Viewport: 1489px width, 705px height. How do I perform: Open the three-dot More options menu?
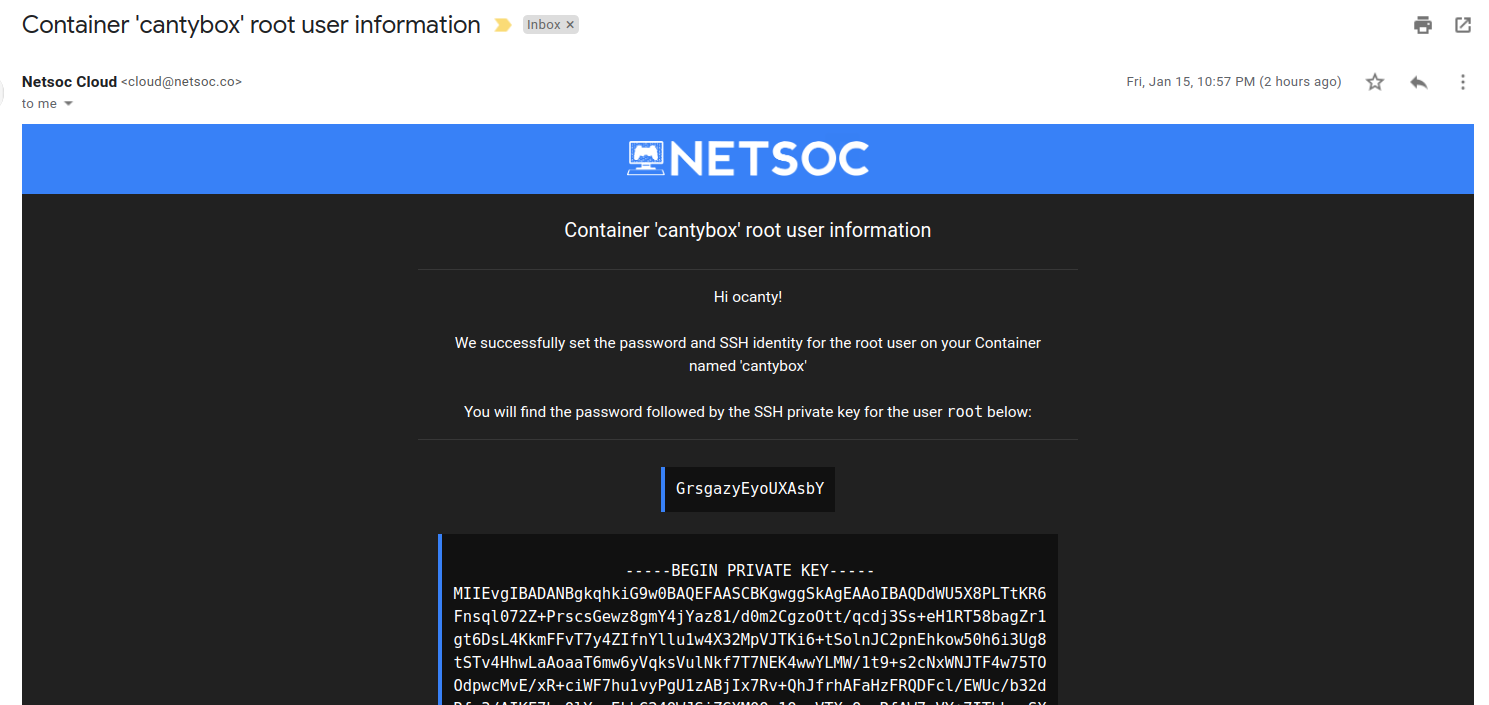[1463, 82]
